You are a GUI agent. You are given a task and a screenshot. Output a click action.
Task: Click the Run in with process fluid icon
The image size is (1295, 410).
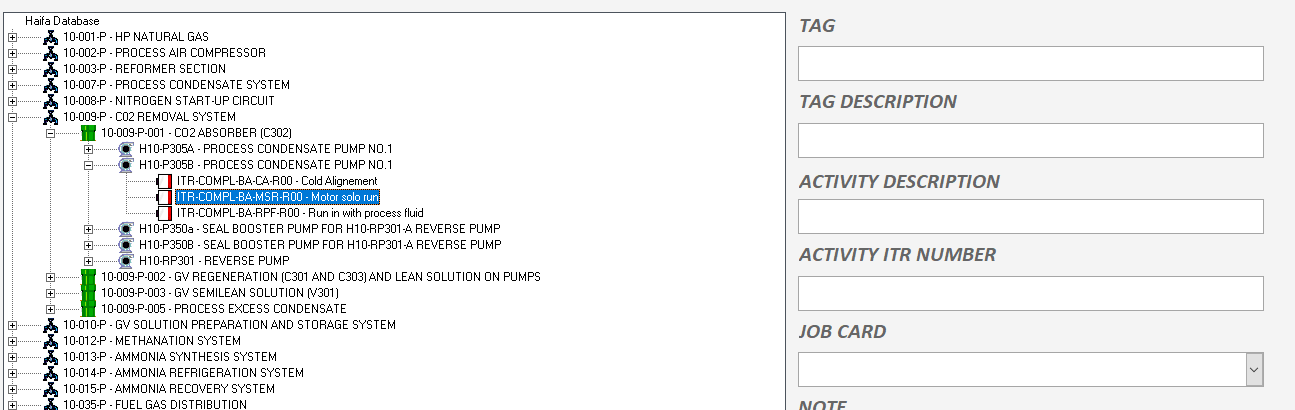(x=164, y=213)
